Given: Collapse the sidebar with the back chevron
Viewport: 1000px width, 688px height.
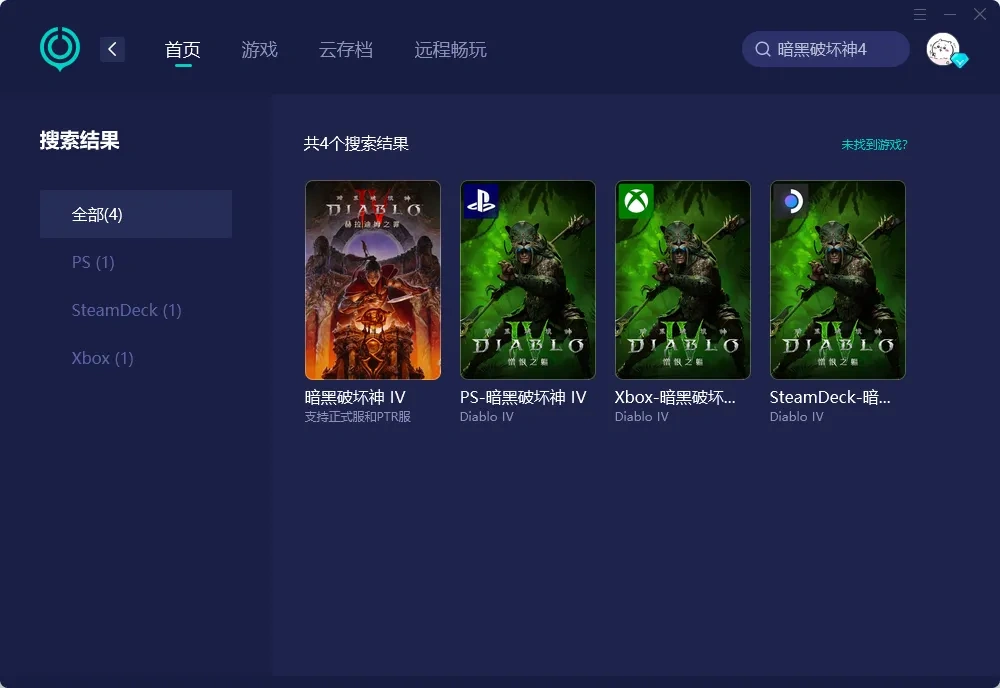Looking at the screenshot, I should pyautogui.click(x=112, y=48).
